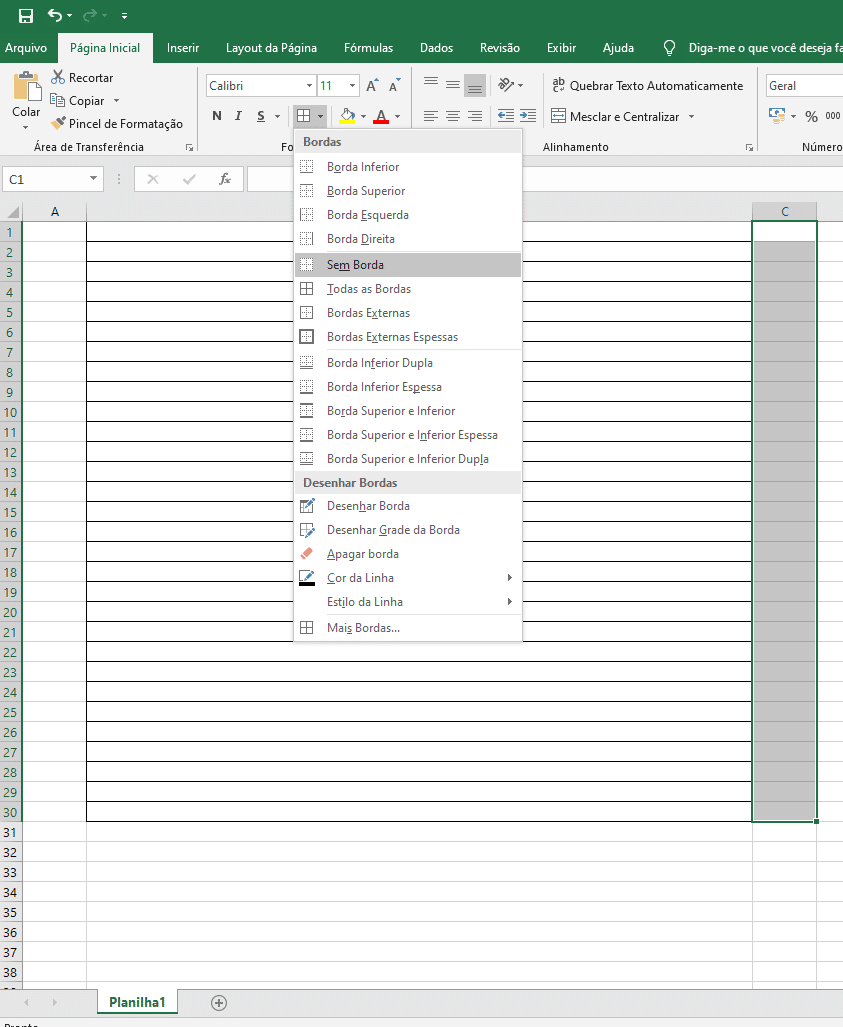Toggle top vertical alignment
Screen dimensions: 843x1027
(x=430, y=84)
